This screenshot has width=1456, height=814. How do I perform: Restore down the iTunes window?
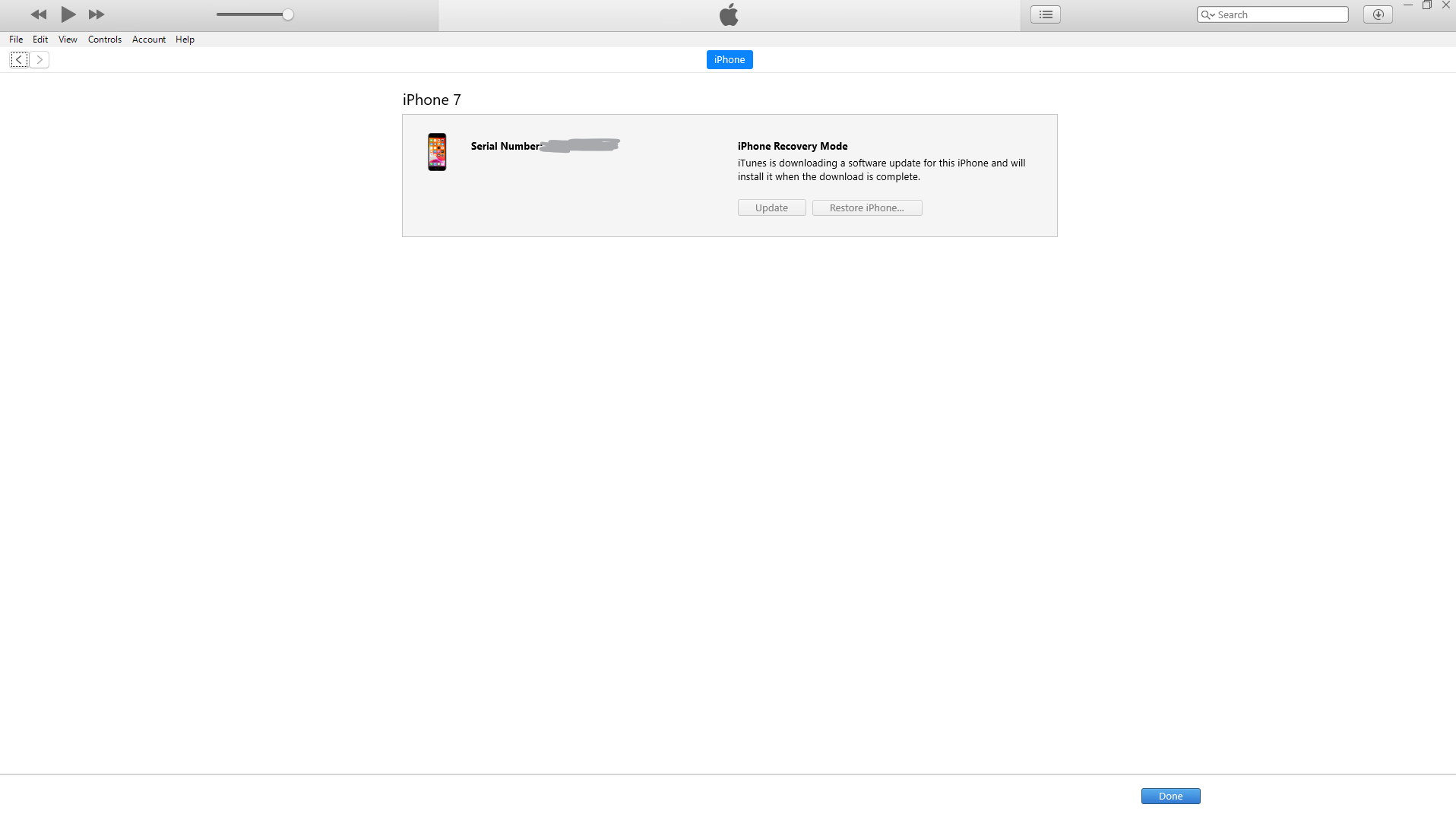[x=1426, y=5]
